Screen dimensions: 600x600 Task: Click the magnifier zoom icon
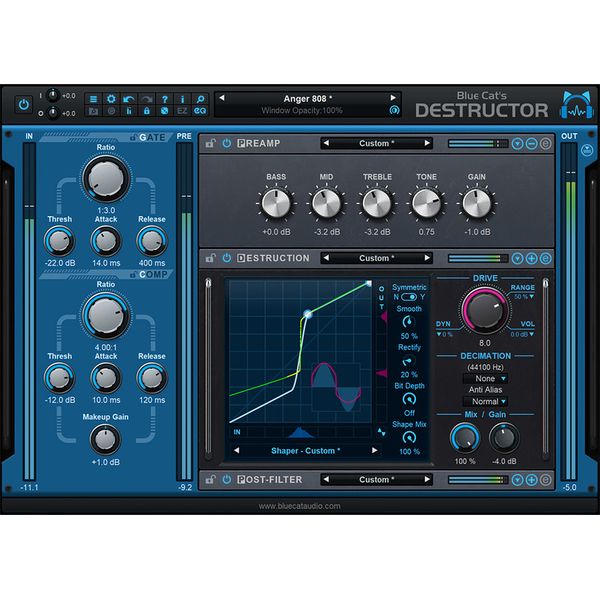coord(200,99)
